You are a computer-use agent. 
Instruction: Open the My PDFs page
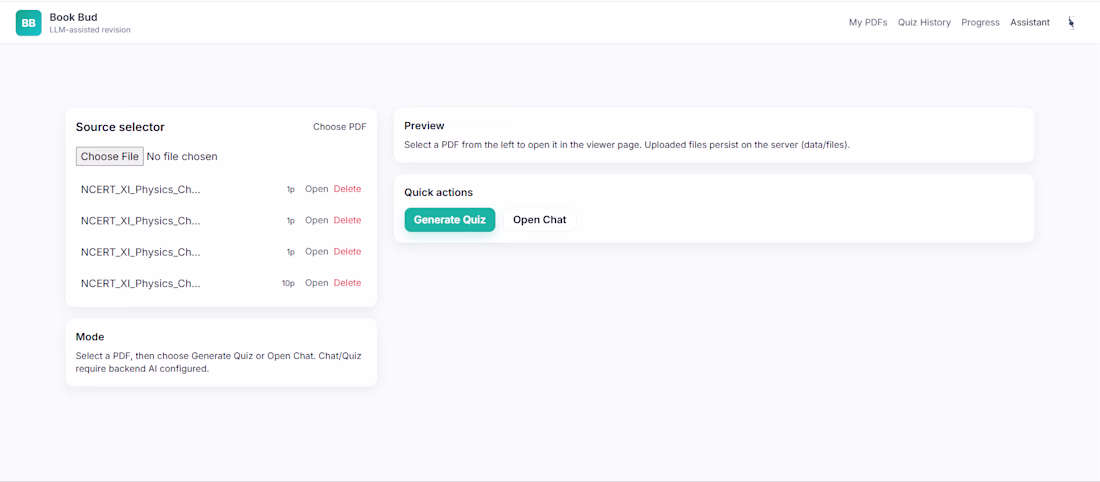pos(868,22)
